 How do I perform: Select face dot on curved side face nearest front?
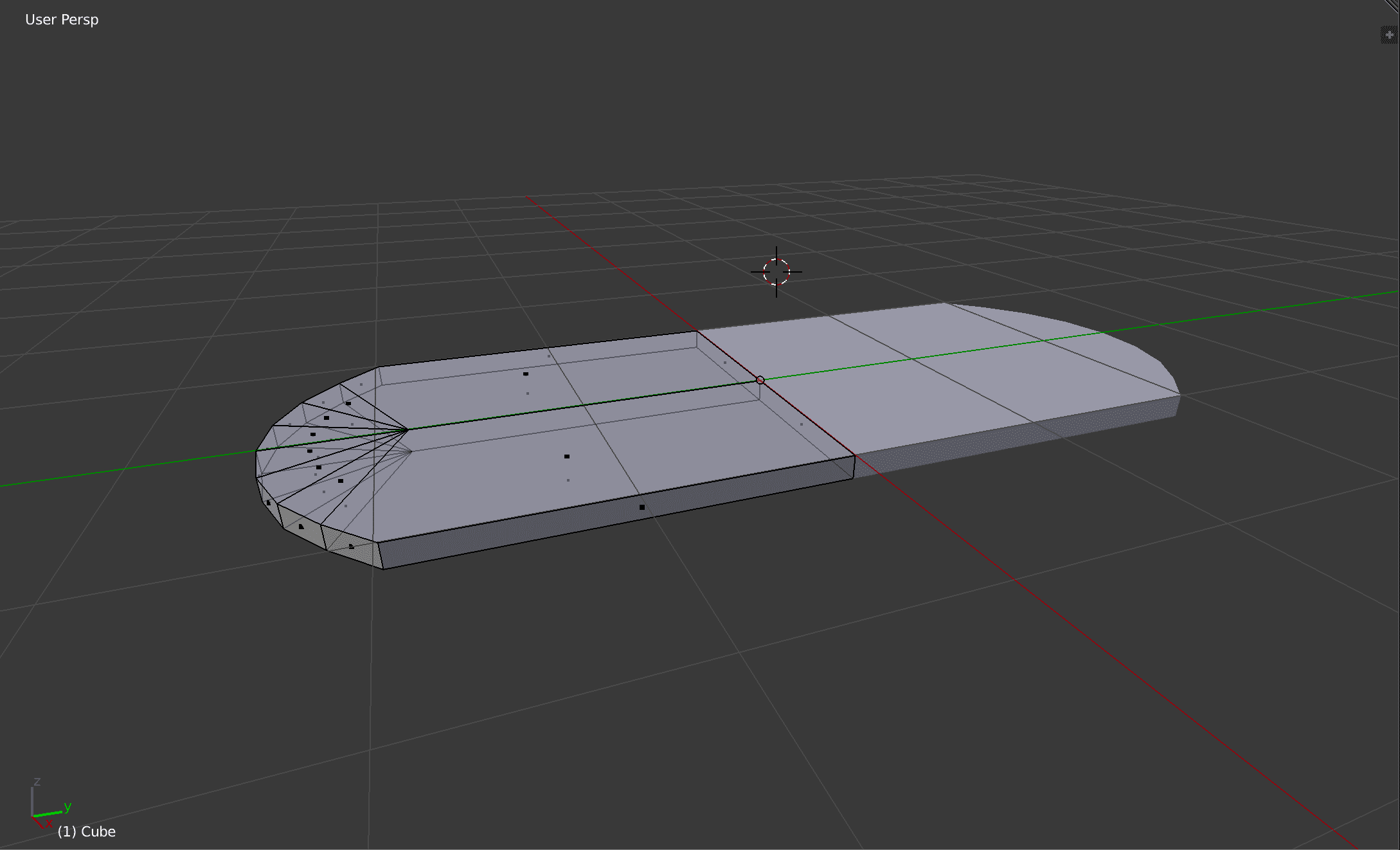[x=351, y=547]
